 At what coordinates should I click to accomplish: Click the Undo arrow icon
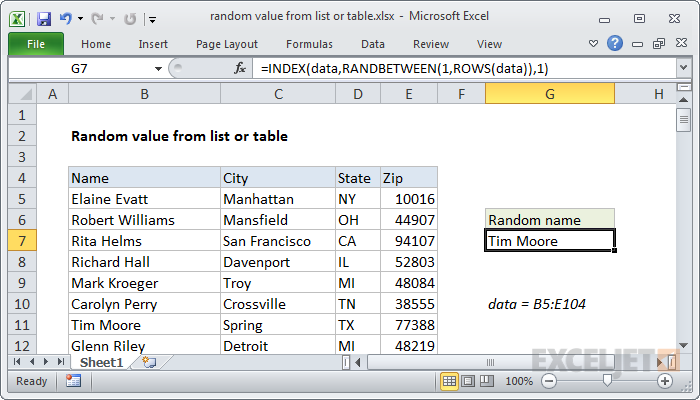point(66,18)
